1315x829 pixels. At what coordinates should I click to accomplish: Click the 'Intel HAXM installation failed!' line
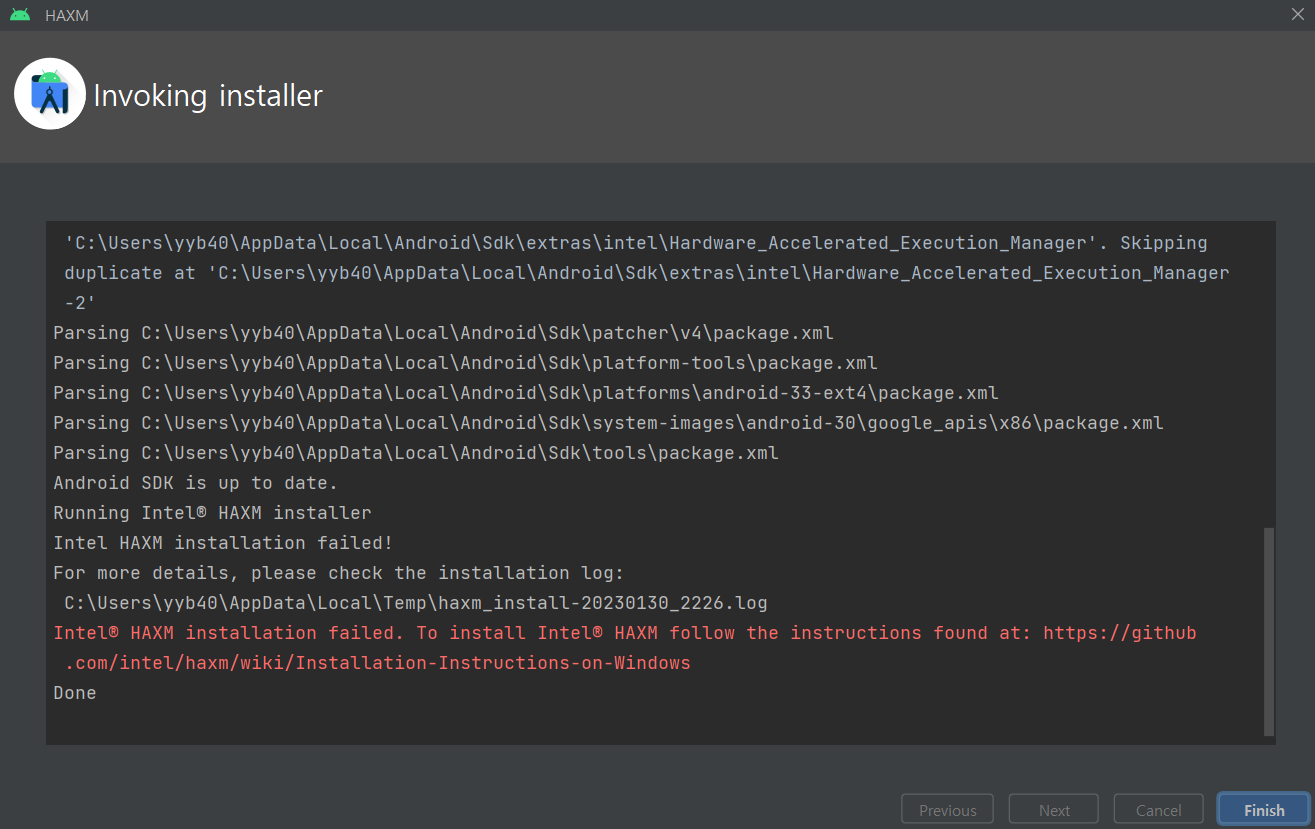click(x=223, y=543)
